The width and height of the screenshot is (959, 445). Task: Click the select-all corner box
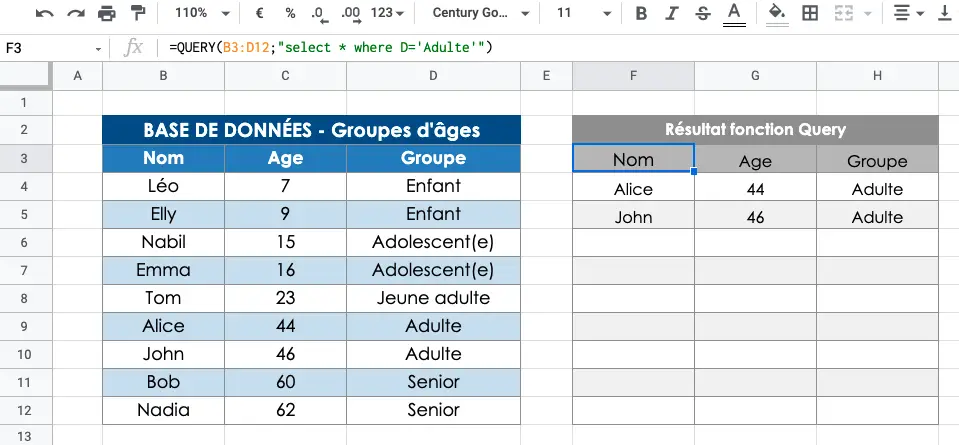tap(26, 76)
